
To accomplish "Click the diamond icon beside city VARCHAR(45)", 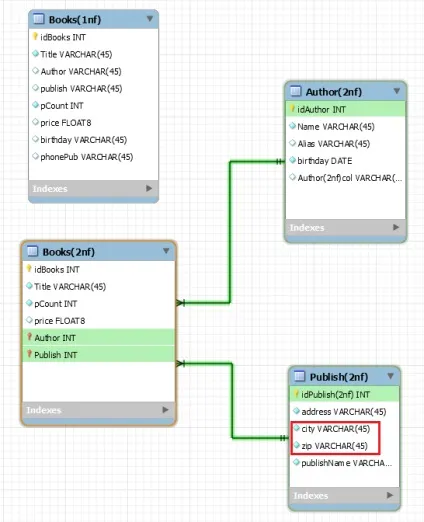I will pyautogui.click(x=296, y=428).
